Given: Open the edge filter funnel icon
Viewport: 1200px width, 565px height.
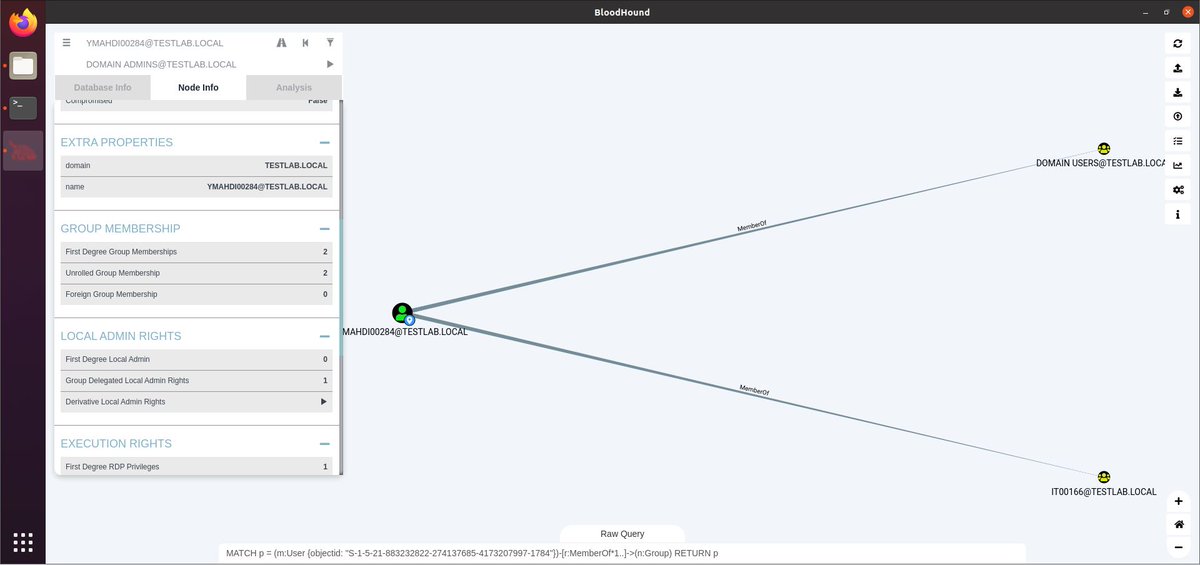Looking at the screenshot, I should coord(330,43).
